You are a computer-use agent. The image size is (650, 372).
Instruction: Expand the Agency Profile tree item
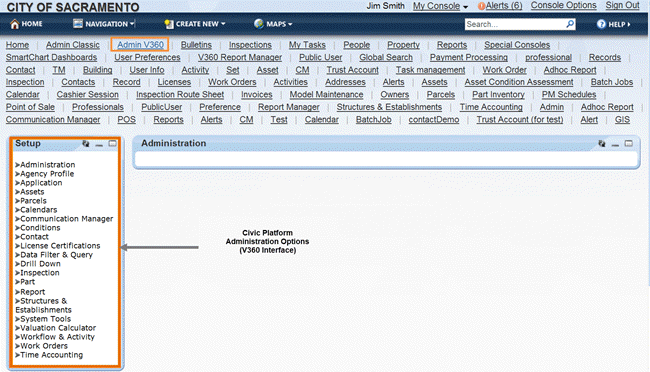(x=45, y=174)
